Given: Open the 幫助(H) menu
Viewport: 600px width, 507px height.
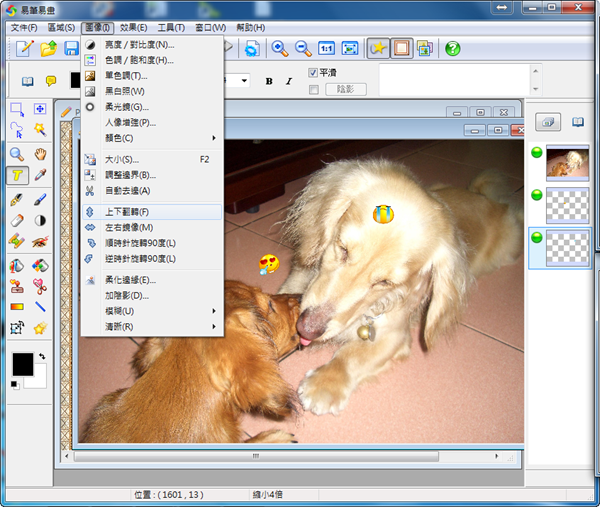Looking at the screenshot, I should (x=251, y=28).
